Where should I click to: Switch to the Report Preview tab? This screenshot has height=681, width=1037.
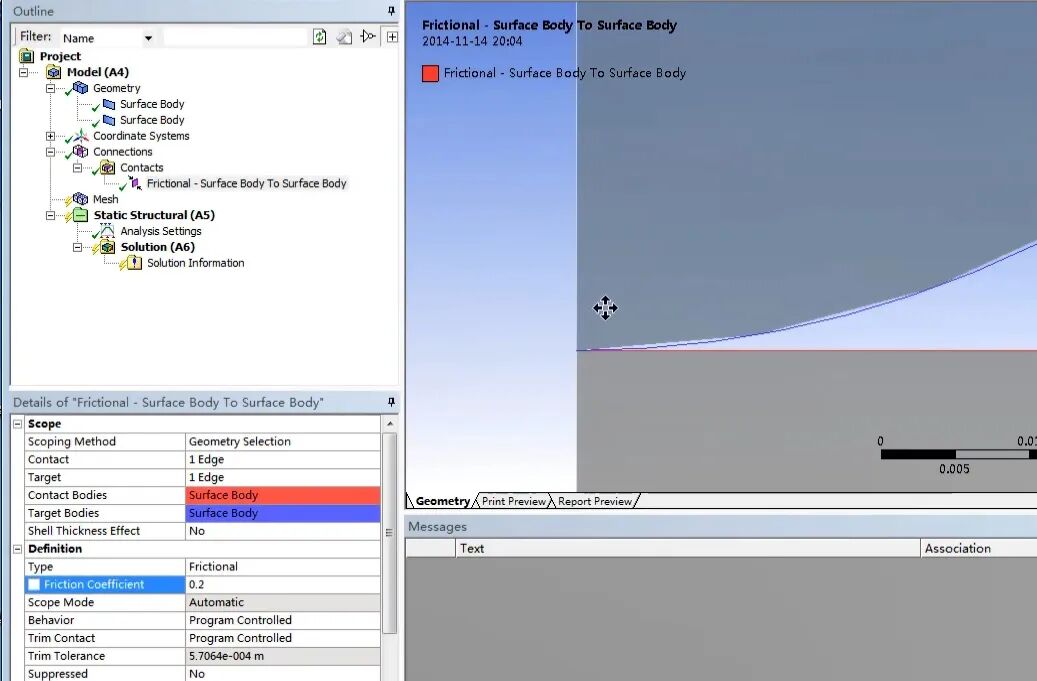click(595, 501)
